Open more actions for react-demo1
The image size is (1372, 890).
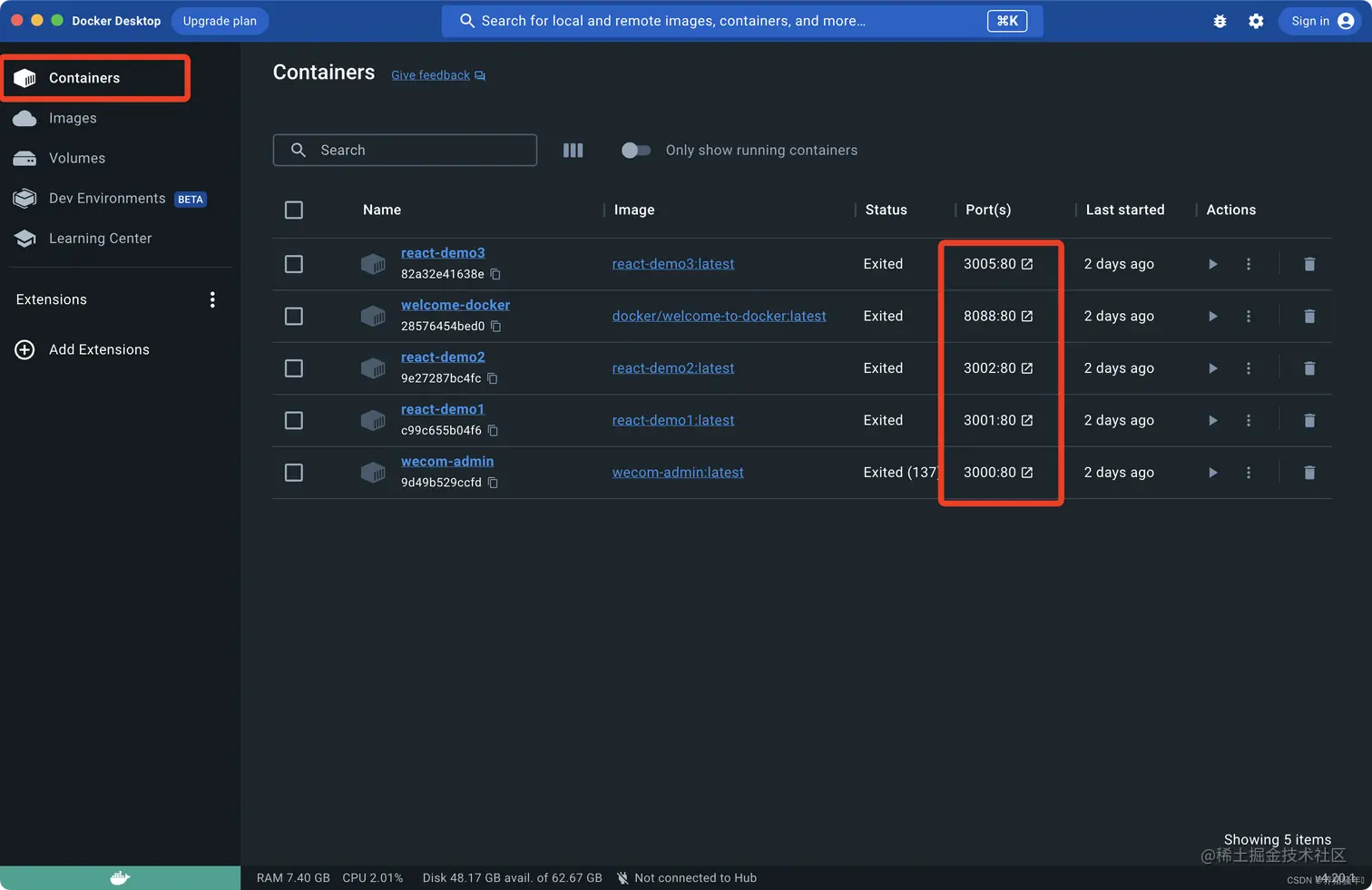click(1249, 421)
